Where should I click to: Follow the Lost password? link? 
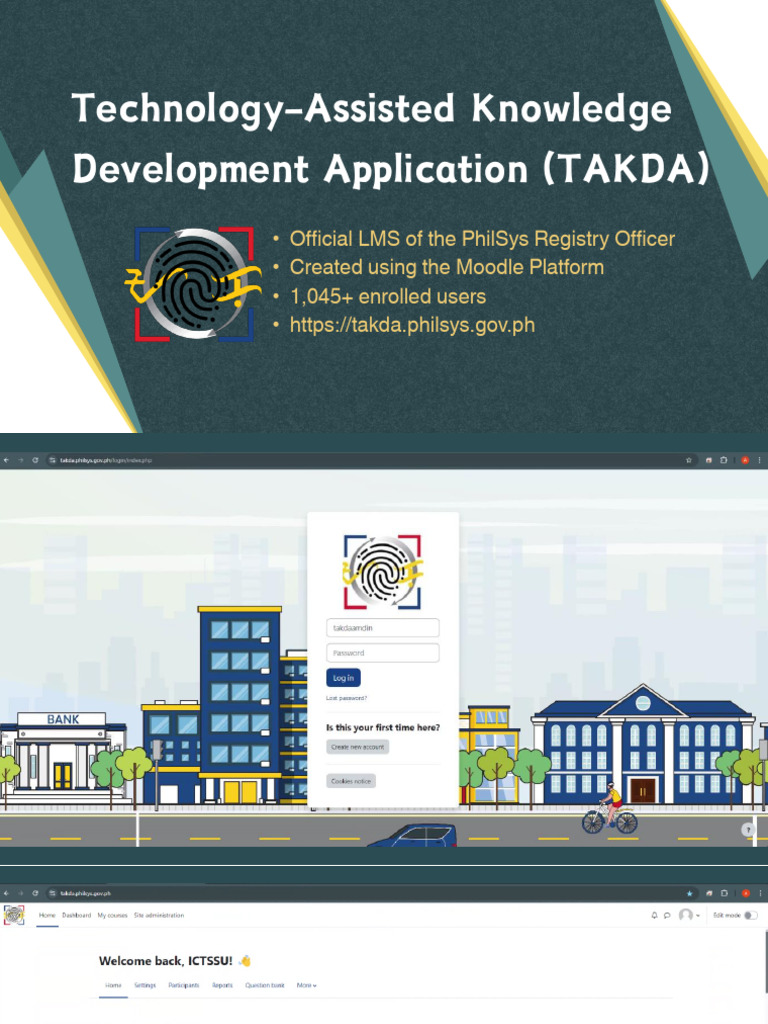(x=346, y=698)
